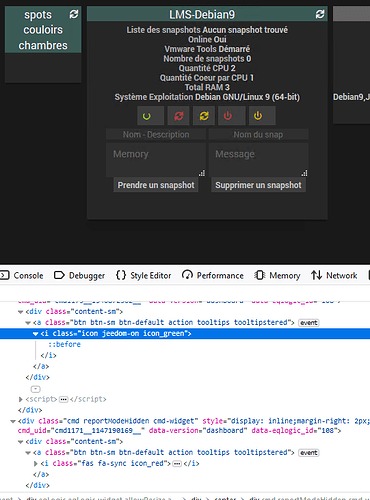Open the Style Editor panel

[x=144, y=275]
